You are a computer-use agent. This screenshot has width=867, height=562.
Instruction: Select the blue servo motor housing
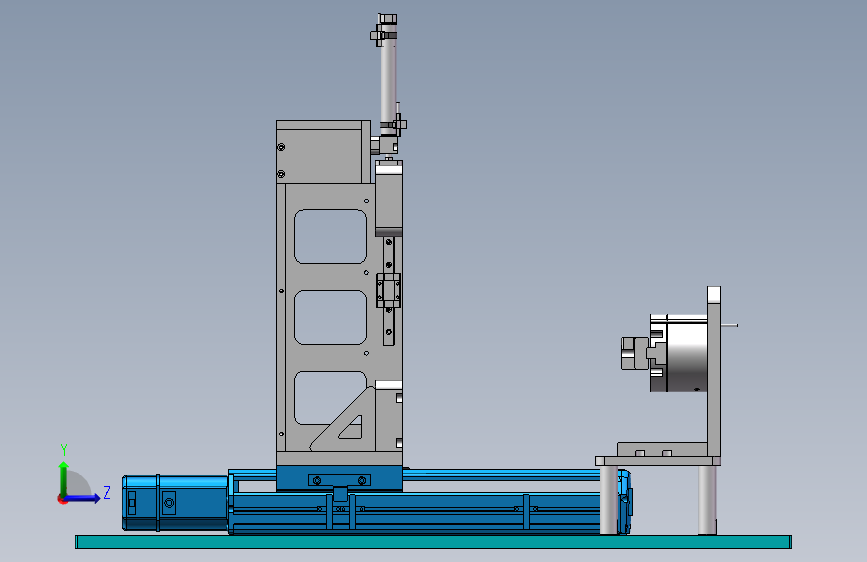coord(175,503)
